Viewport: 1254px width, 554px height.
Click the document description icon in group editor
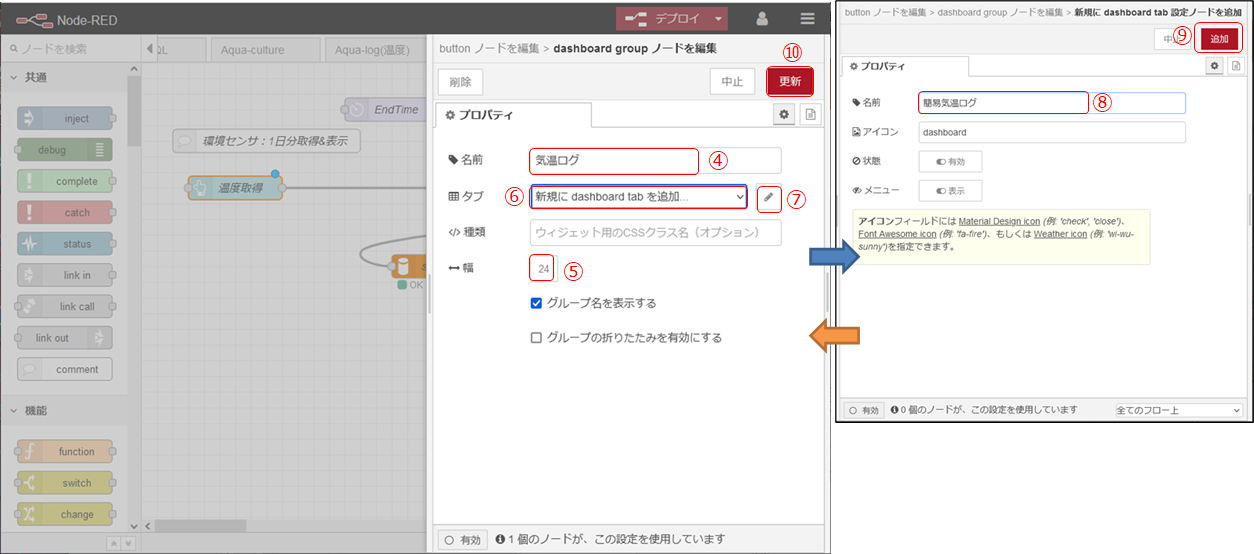click(x=809, y=115)
